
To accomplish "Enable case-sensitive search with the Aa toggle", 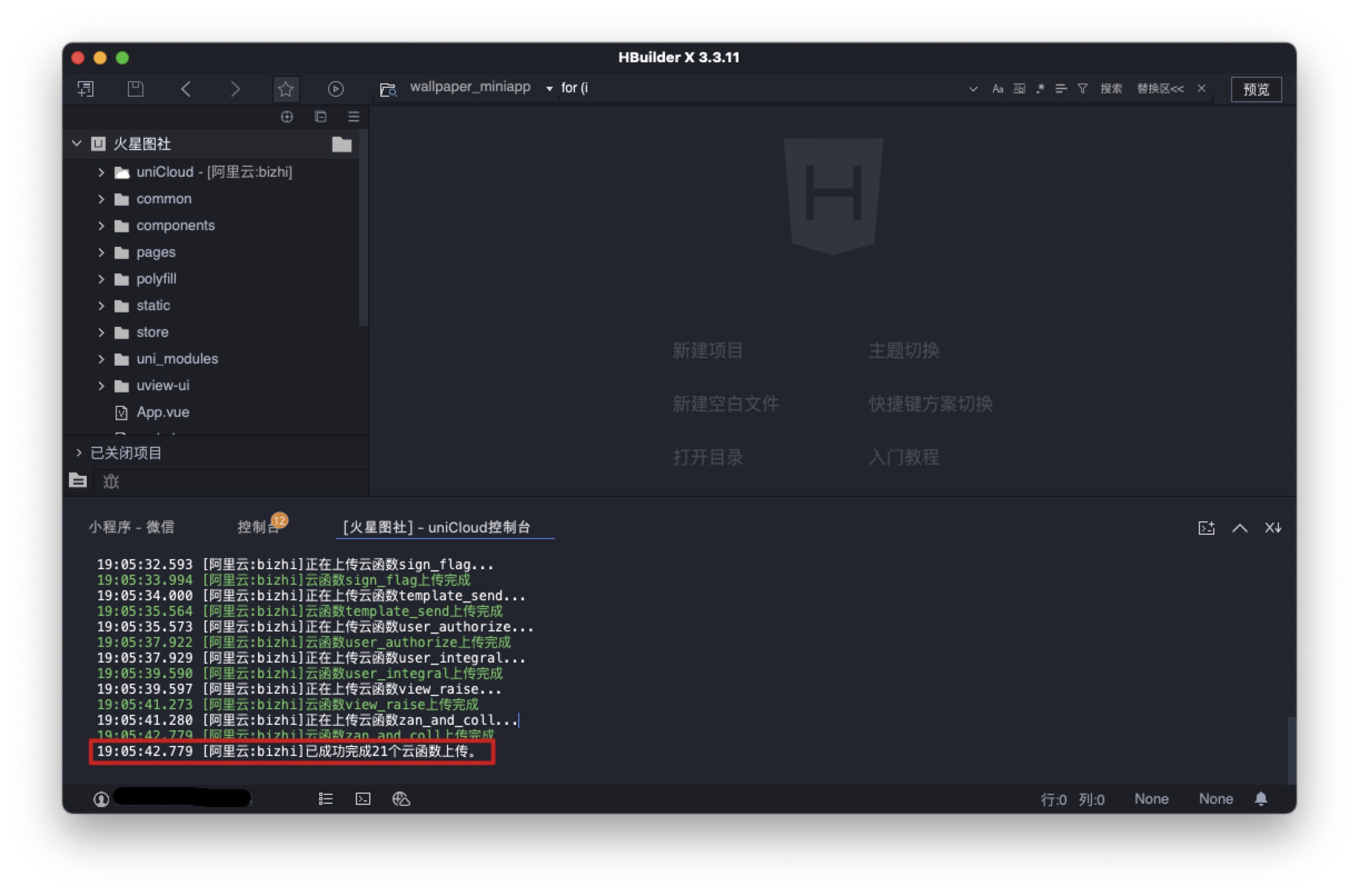I will pyautogui.click(x=998, y=88).
